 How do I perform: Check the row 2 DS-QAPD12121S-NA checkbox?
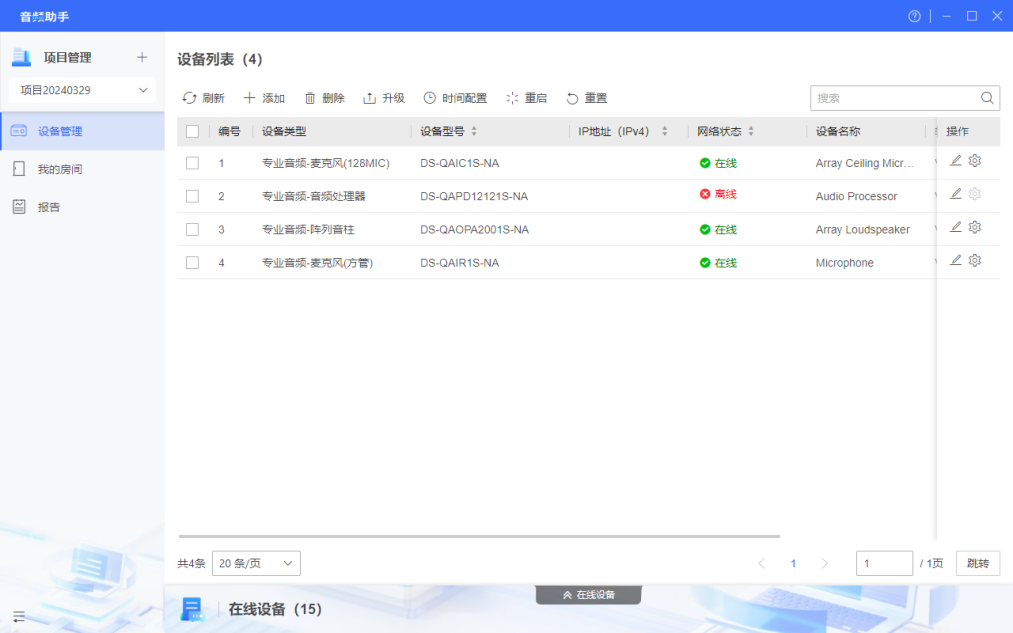(193, 196)
